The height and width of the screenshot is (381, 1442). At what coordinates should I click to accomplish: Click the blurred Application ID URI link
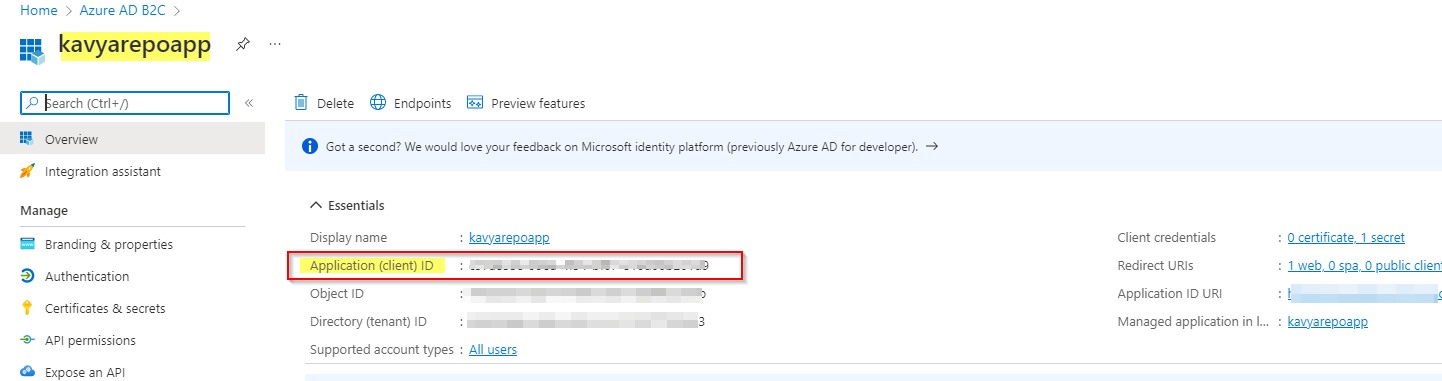1364,294
